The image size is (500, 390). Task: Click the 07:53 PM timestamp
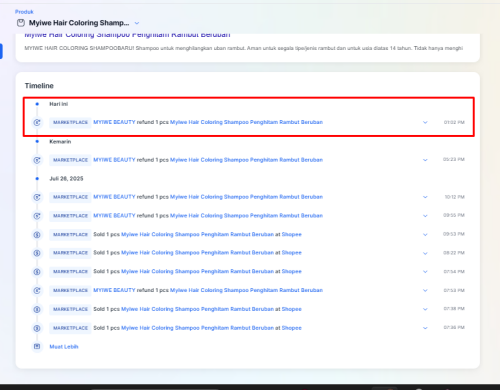click(x=454, y=290)
